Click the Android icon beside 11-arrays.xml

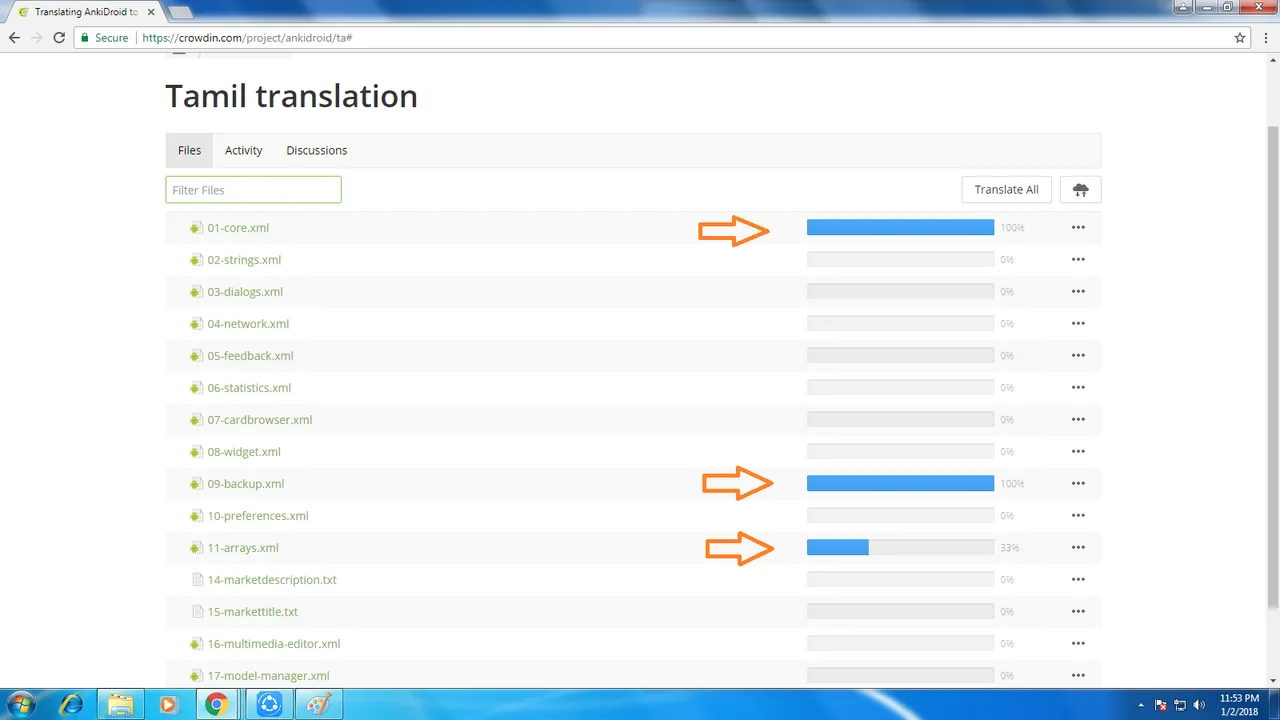(x=196, y=548)
